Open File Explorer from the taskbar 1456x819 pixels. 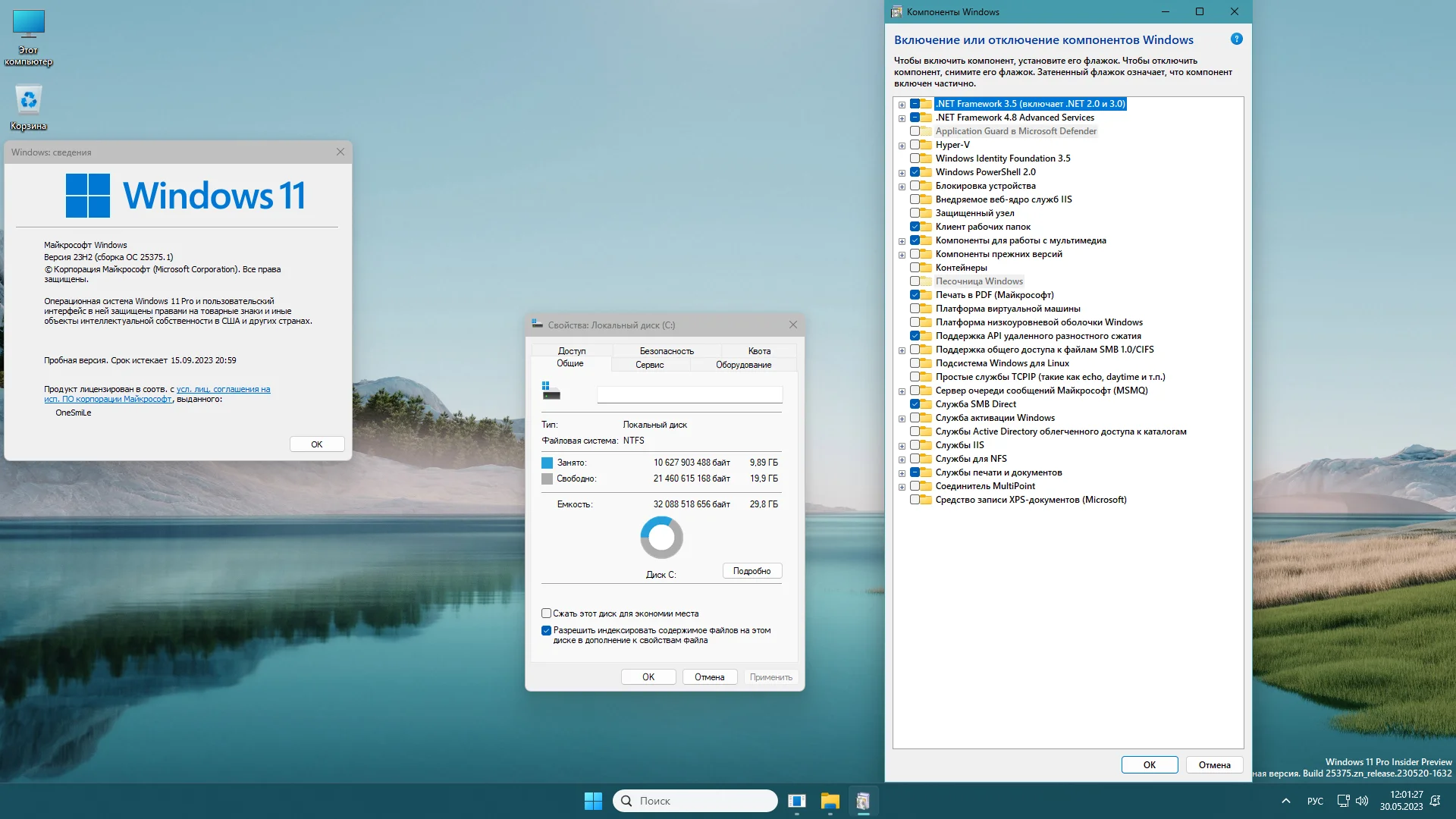pos(830,801)
